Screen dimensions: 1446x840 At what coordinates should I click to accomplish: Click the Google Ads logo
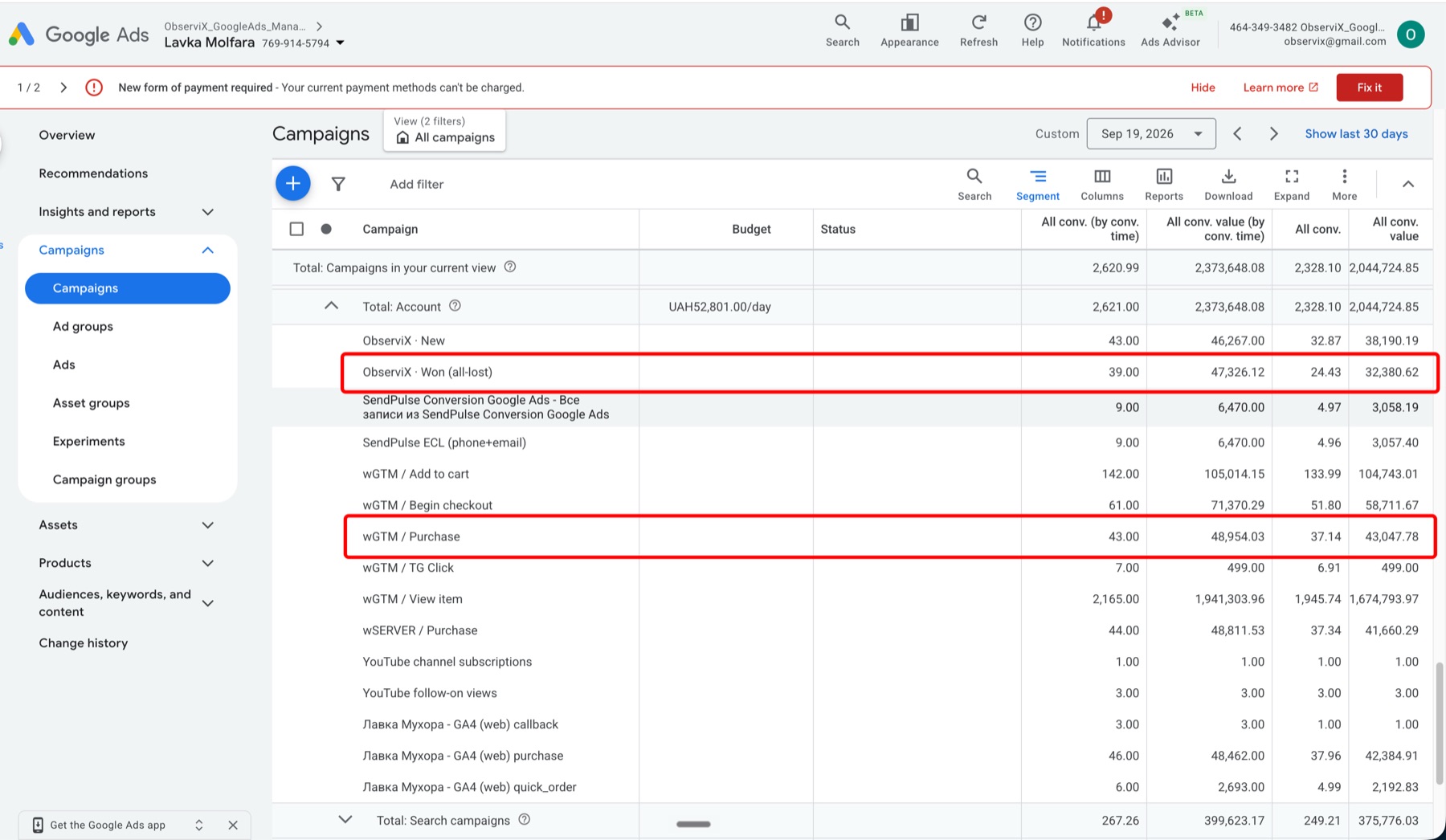(79, 35)
